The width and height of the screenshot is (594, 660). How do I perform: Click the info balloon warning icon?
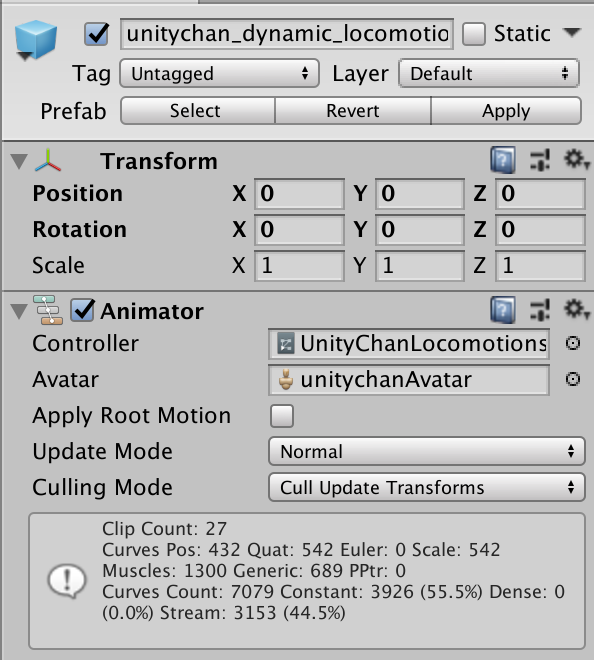coord(67,581)
